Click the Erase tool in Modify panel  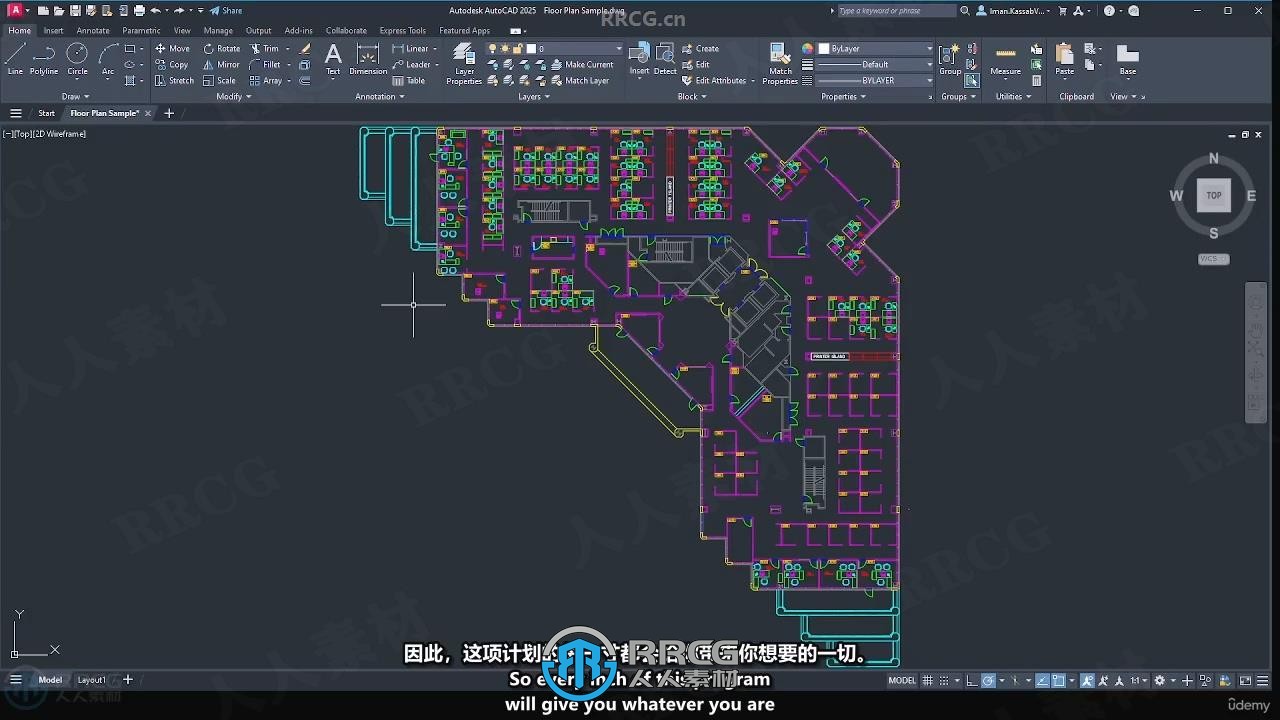(305, 48)
